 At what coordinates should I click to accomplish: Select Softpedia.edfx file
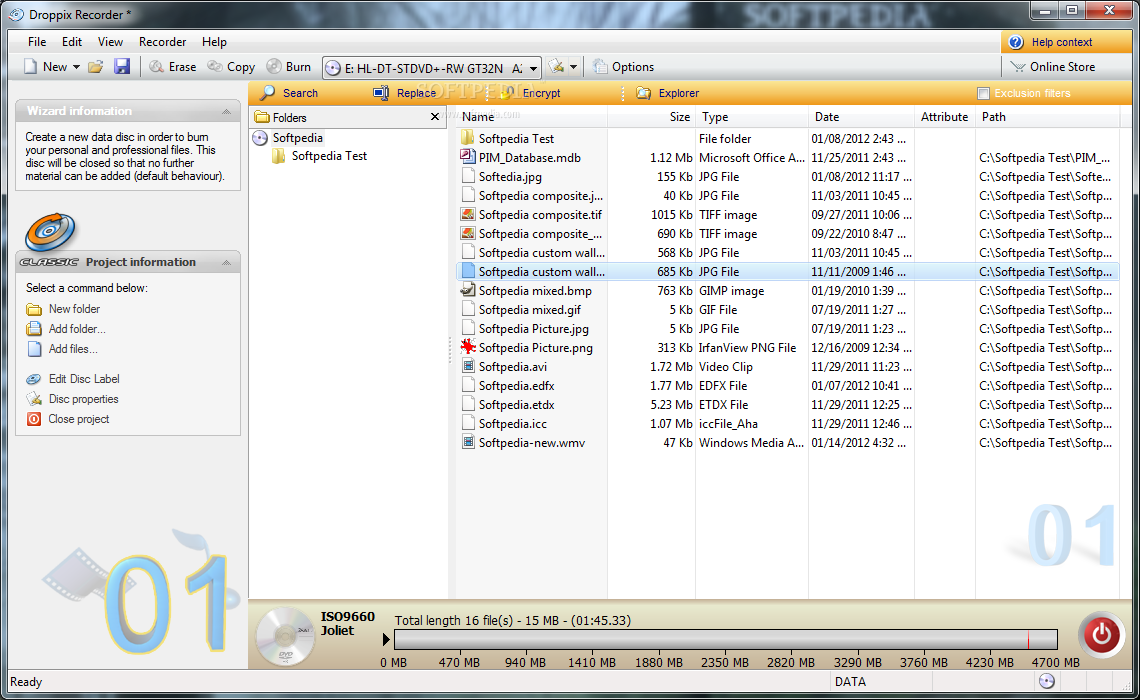coord(516,386)
